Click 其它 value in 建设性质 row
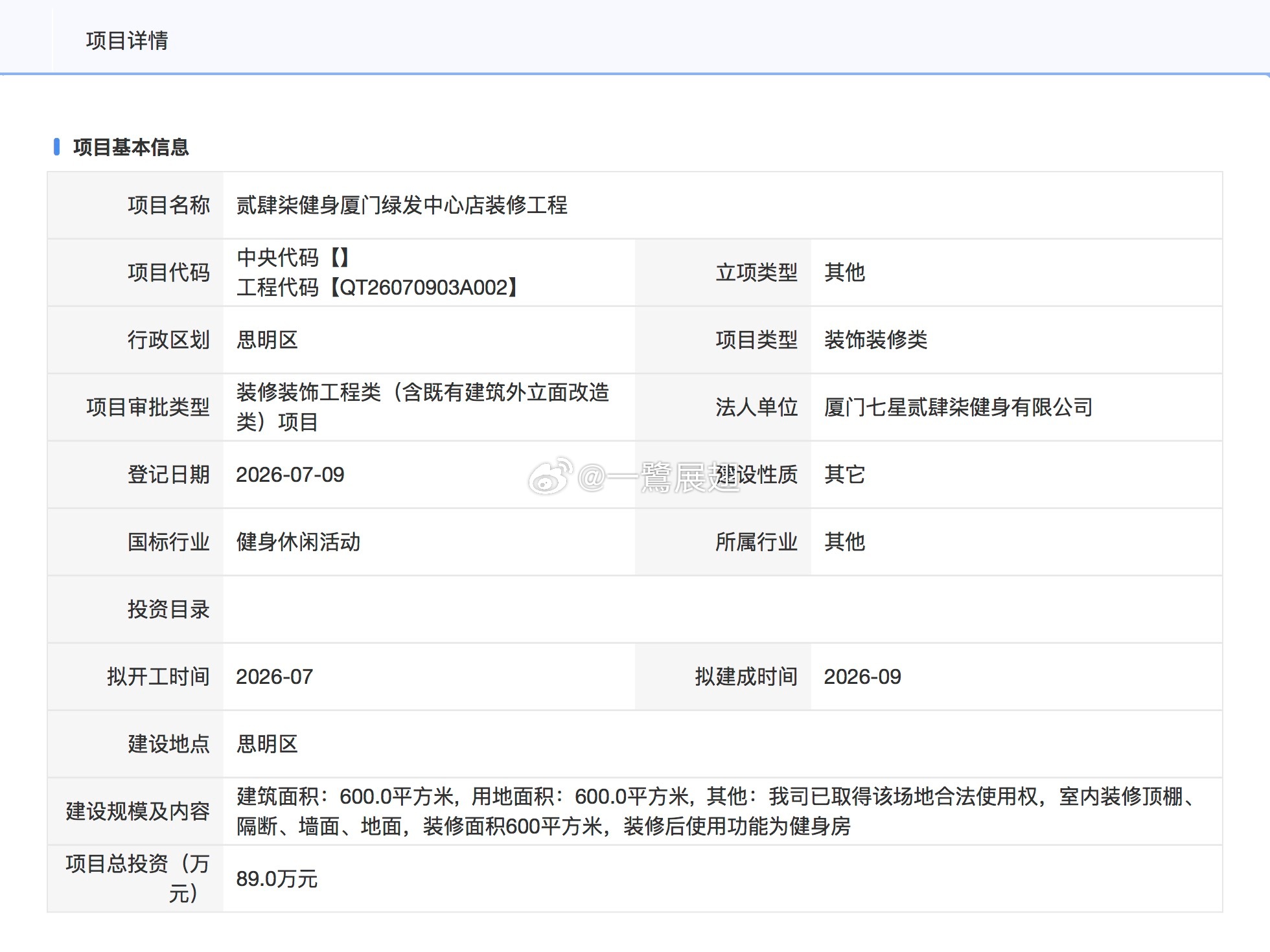The image size is (1270, 952). click(x=844, y=475)
